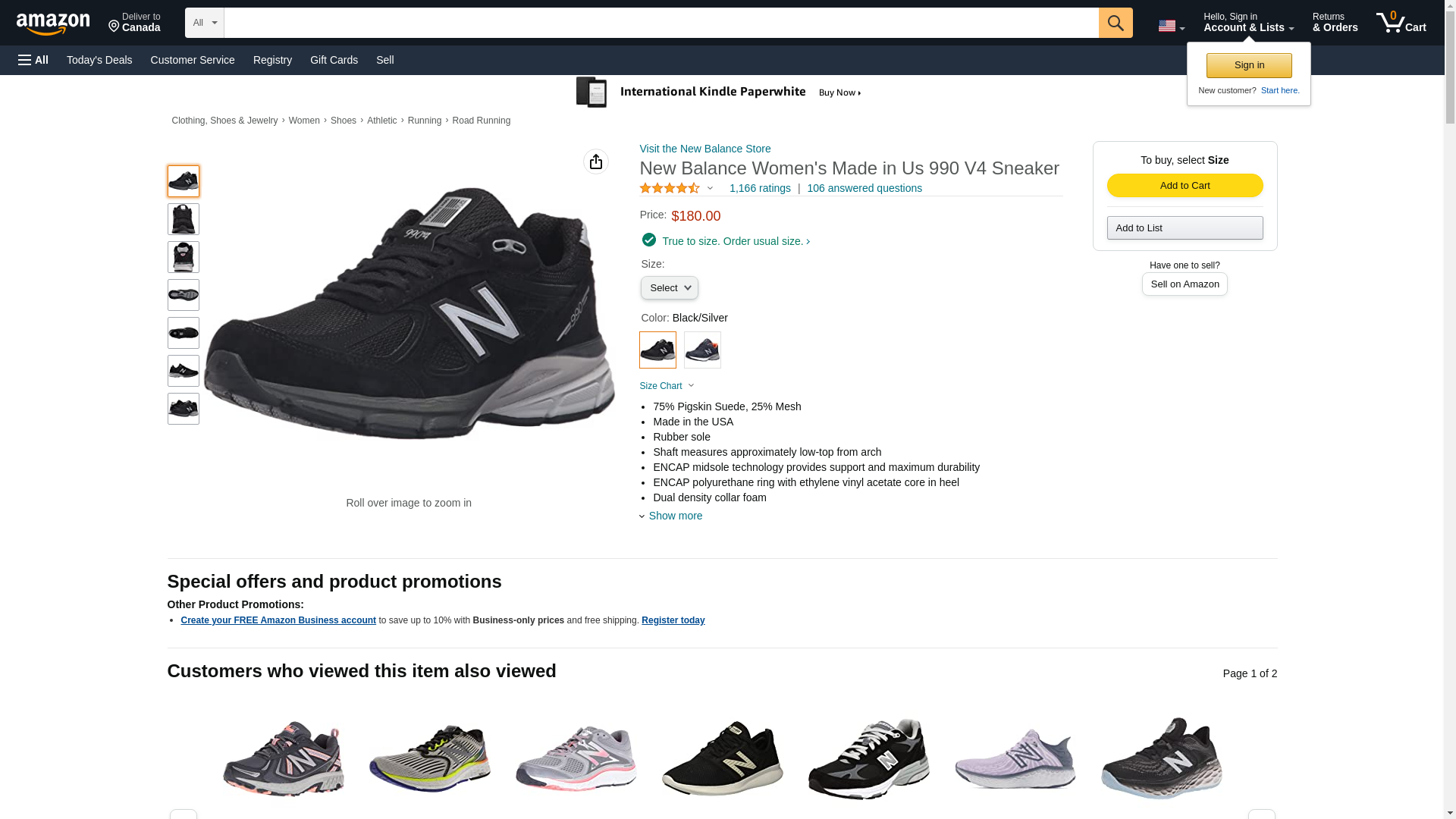Open Today's Deals in navigation

(x=99, y=60)
